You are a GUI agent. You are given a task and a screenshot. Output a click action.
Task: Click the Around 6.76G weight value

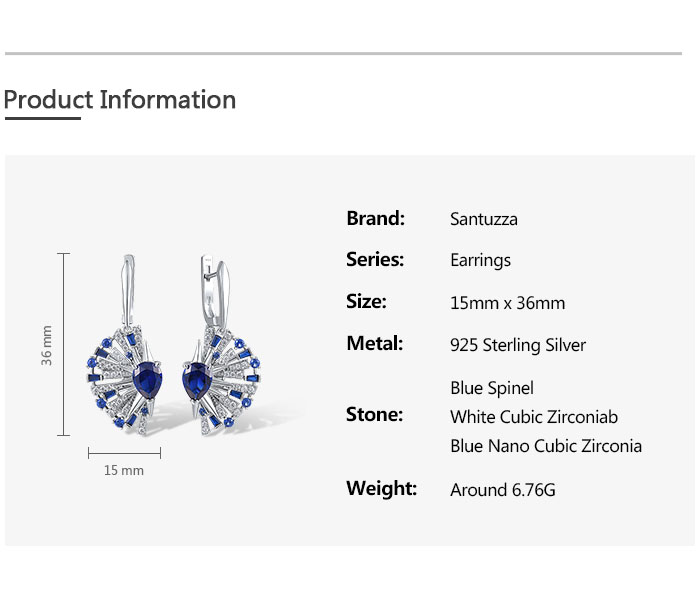502,490
